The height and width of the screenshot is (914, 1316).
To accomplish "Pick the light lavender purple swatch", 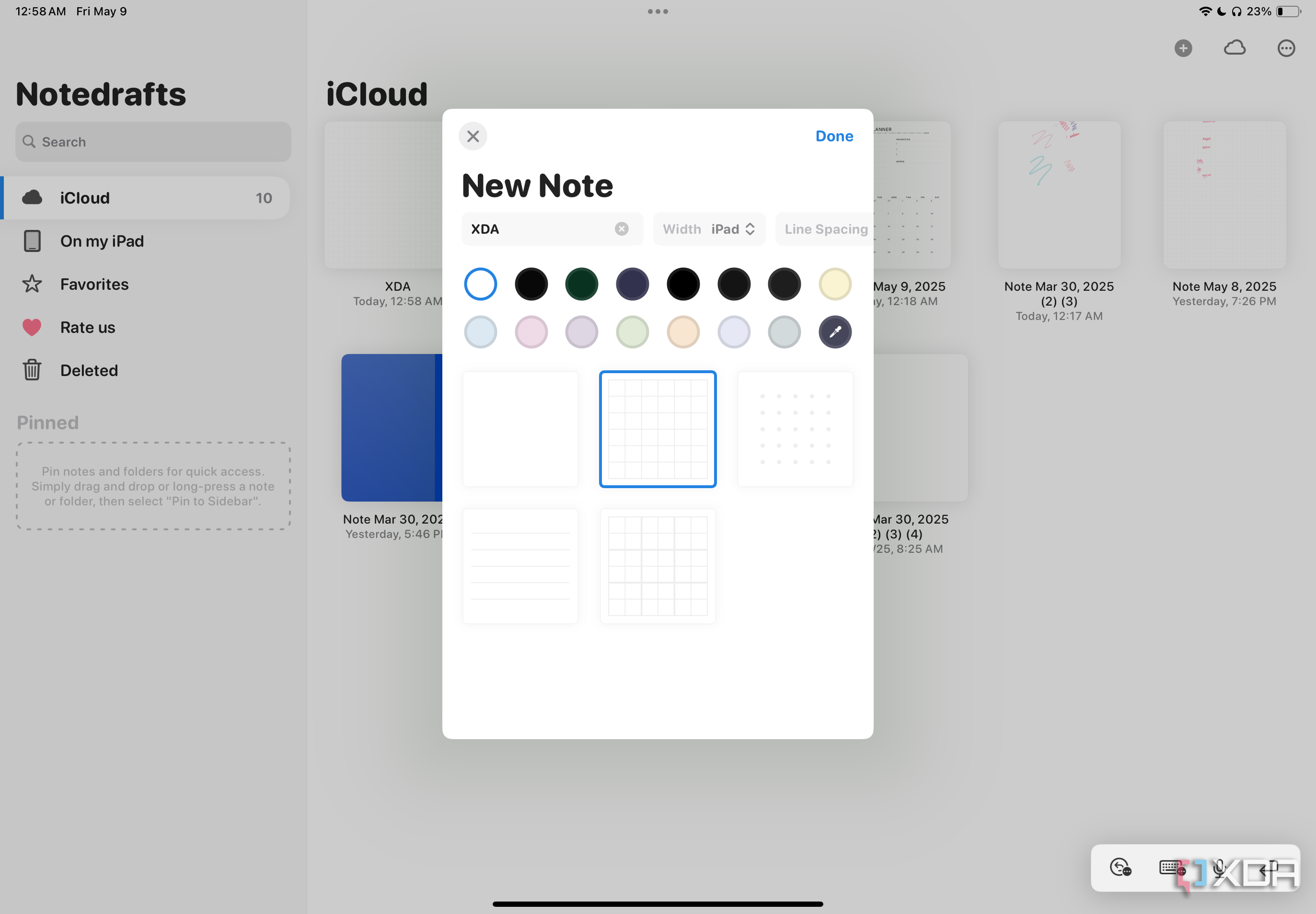I will pos(581,332).
